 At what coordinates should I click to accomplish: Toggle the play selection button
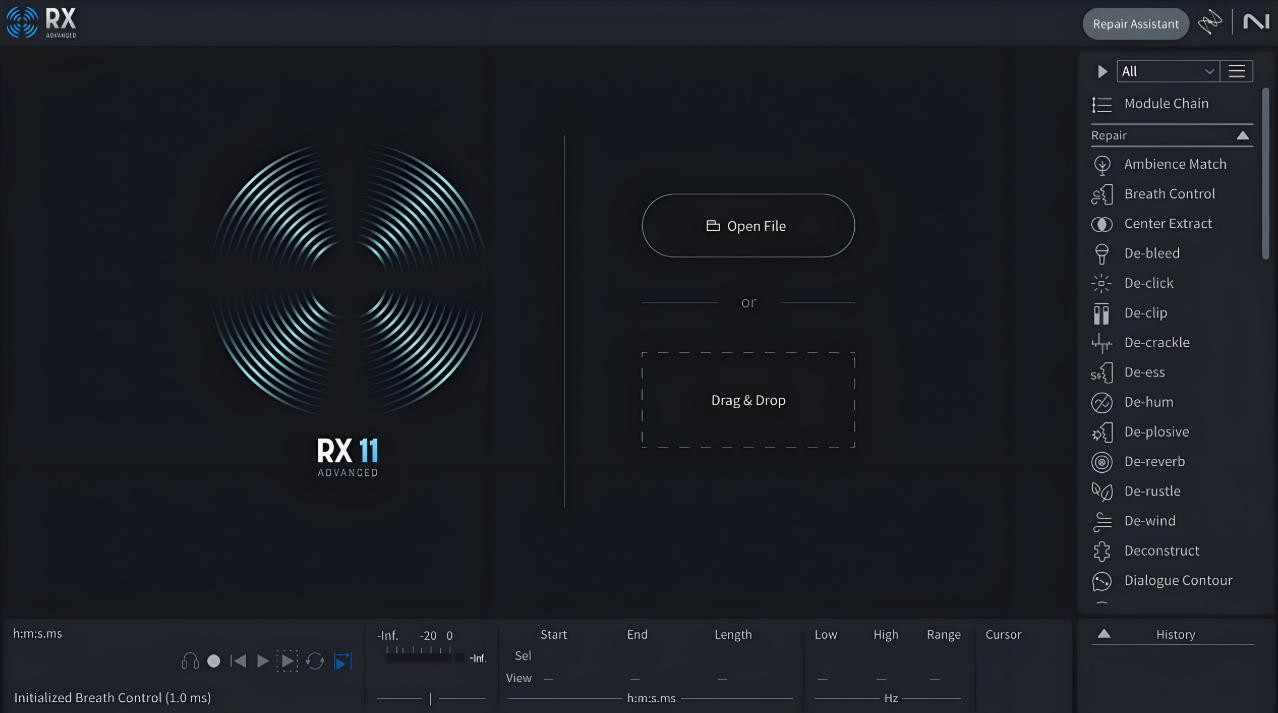pyautogui.click(x=287, y=661)
